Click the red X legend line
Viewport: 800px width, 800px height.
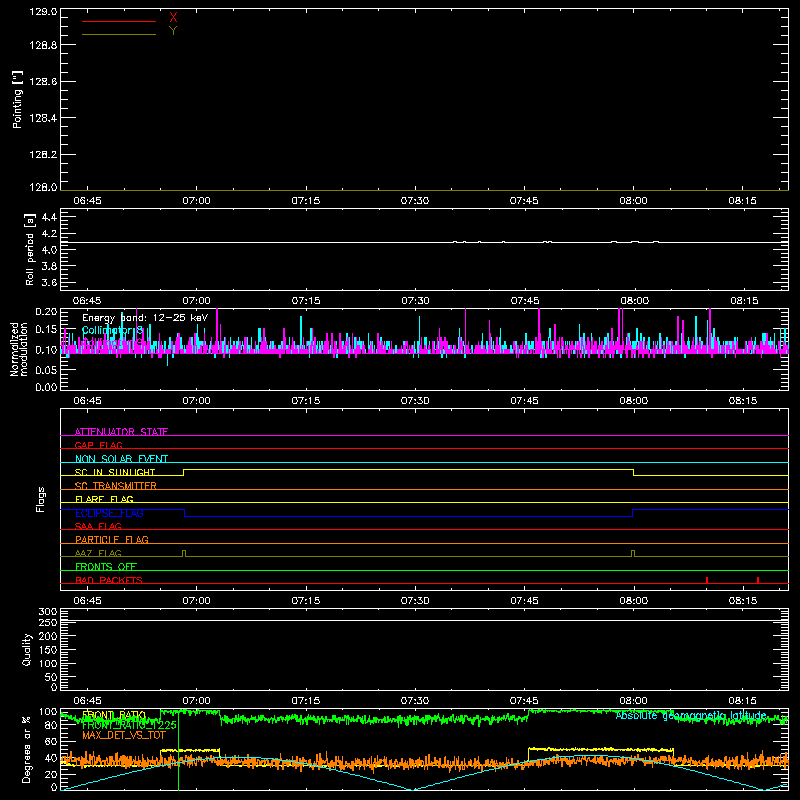point(119,21)
